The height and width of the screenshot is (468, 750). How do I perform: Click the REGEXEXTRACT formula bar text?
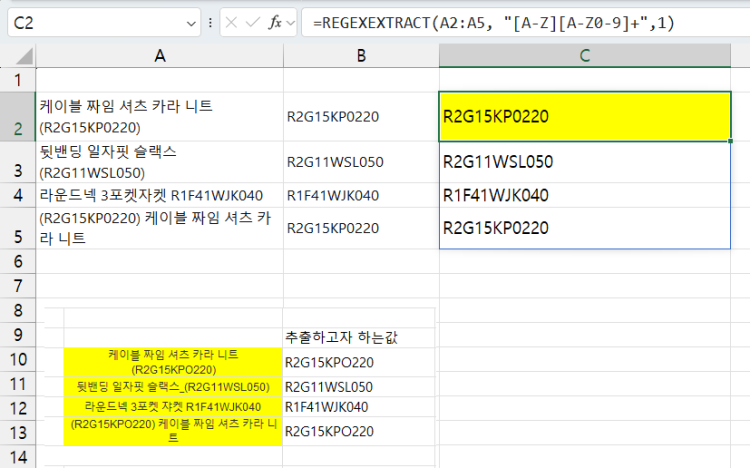tap(494, 22)
